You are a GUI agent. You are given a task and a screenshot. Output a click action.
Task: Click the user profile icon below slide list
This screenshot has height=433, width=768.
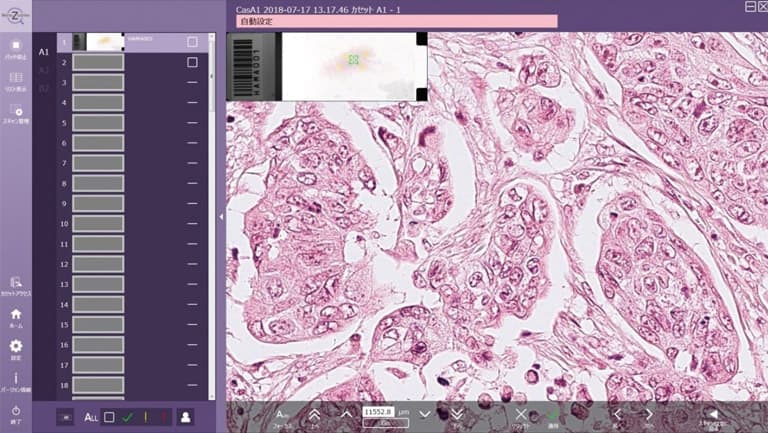[185, 417]
